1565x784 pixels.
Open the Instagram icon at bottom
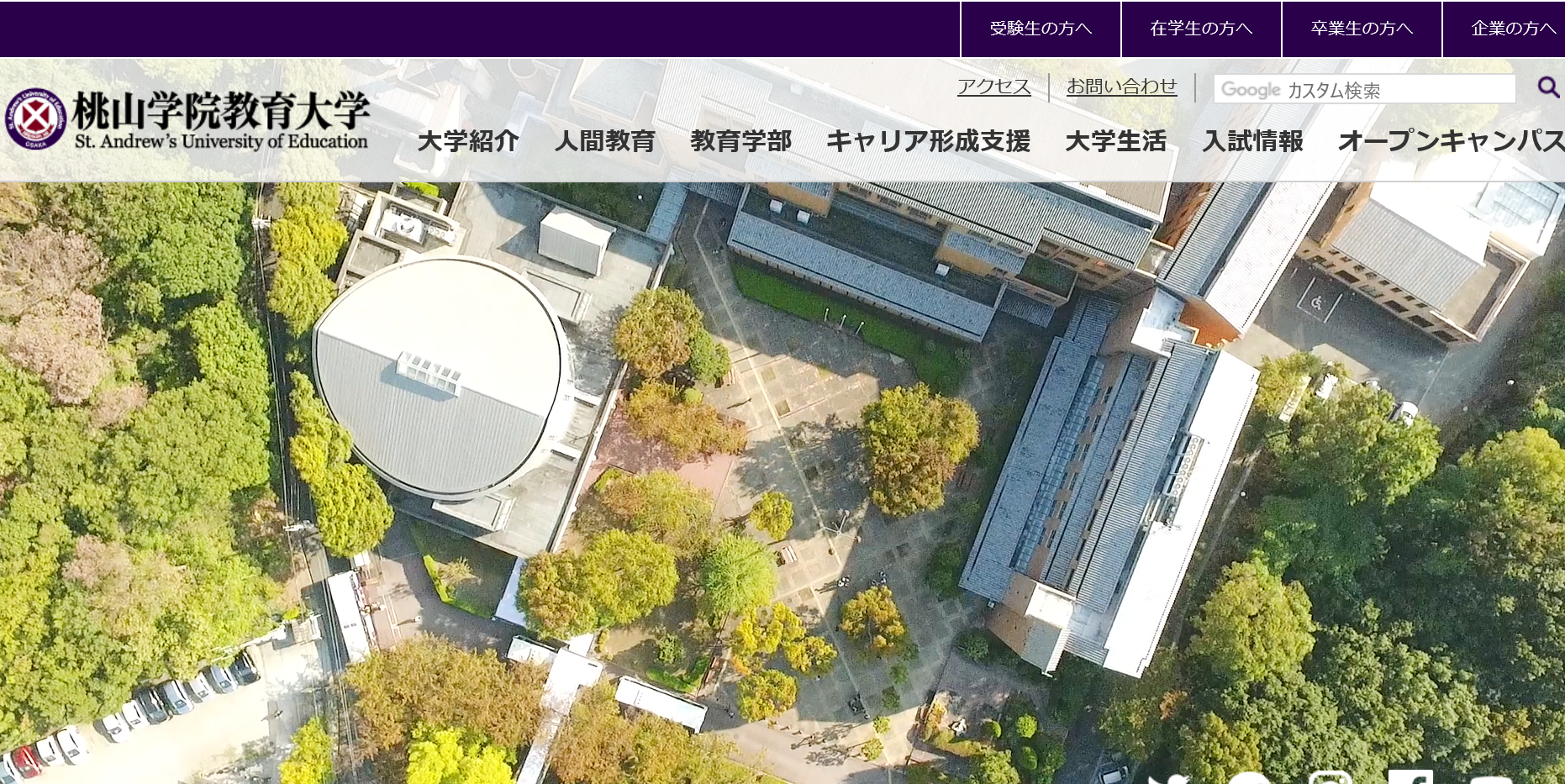pyautogui.click(x=1331, y=777)
